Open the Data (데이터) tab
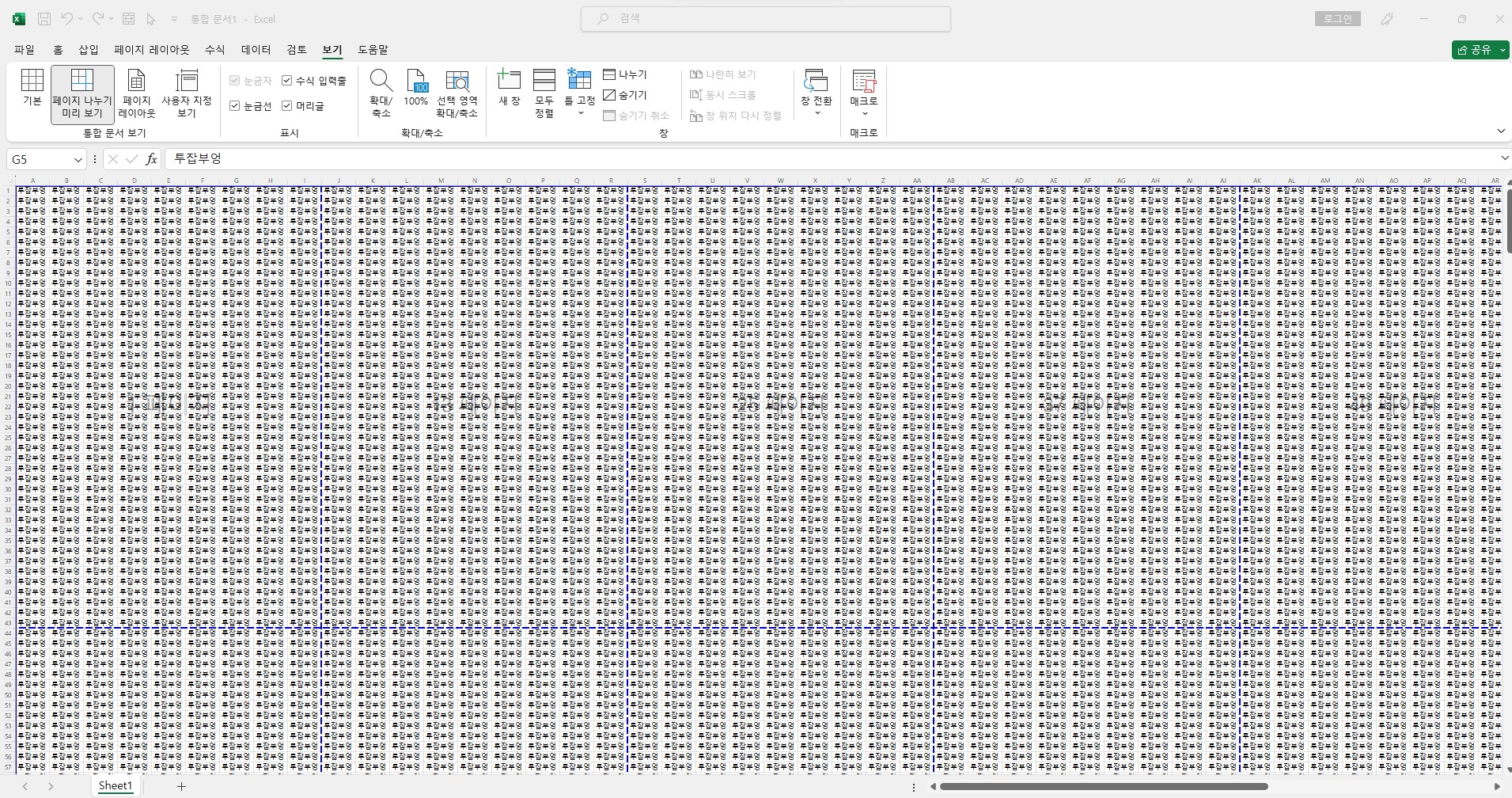Image resolution: width=1512 pixels, height=798 pixels. pos(256,50)
